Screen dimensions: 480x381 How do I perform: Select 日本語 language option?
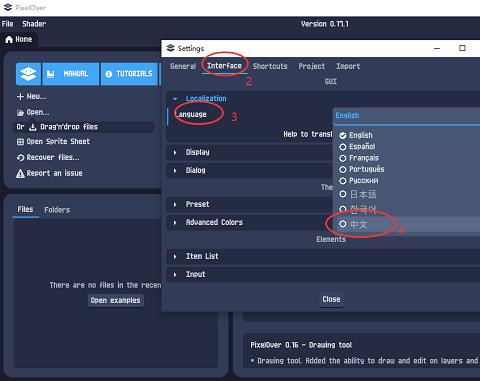(358, 194)
